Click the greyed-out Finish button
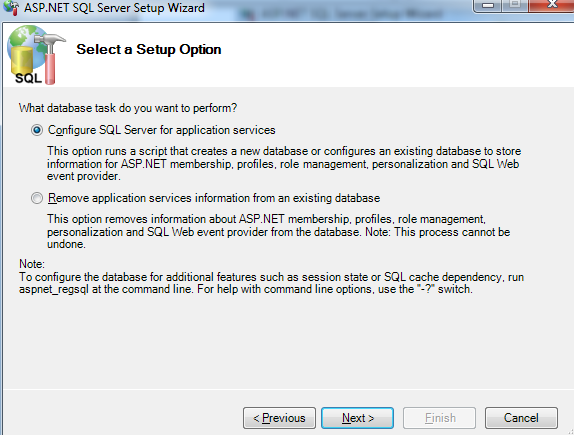This screenshot has height=435, width=574. coord(440,418)
